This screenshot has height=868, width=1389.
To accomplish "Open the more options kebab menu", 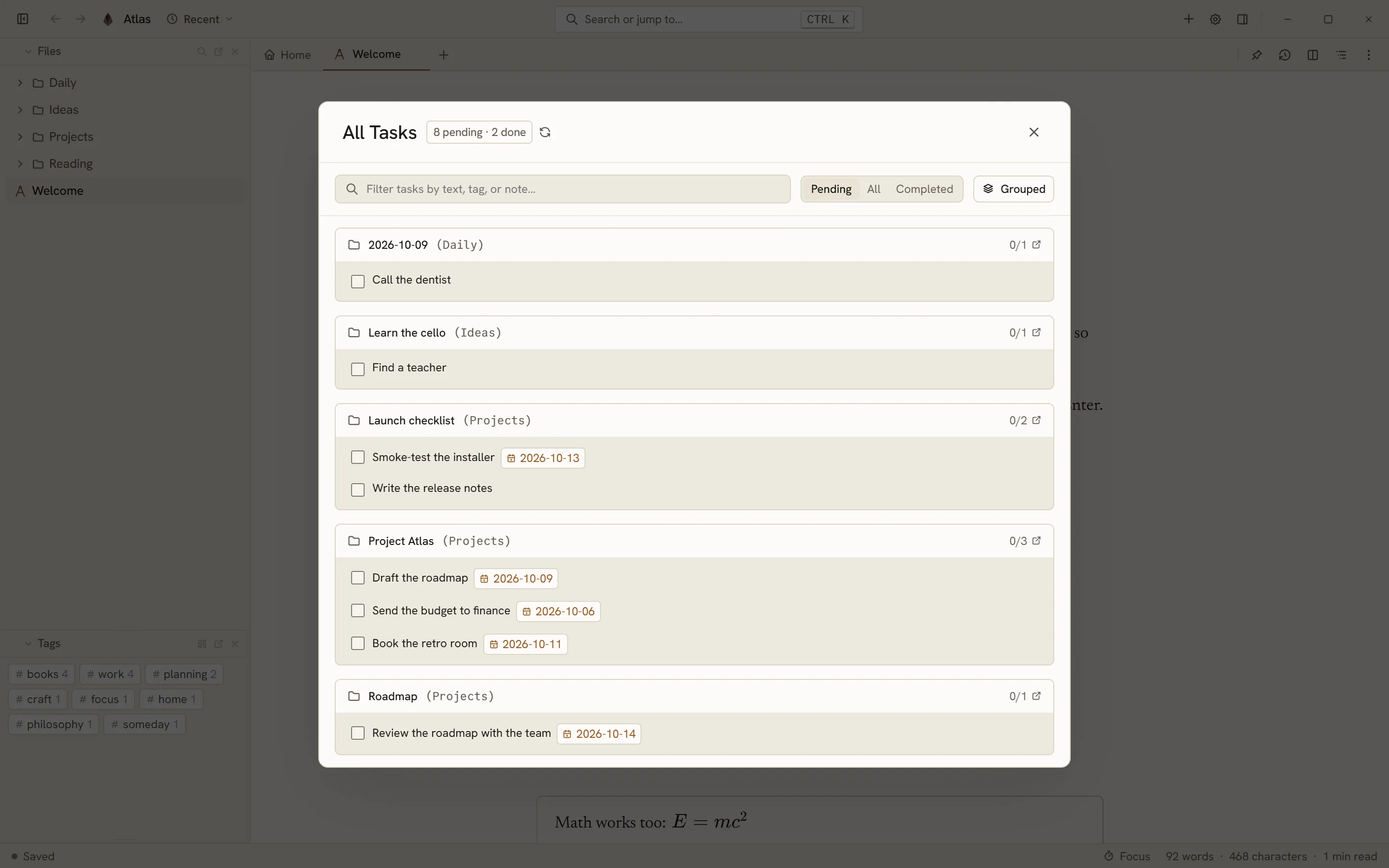I will (1369, 54).
